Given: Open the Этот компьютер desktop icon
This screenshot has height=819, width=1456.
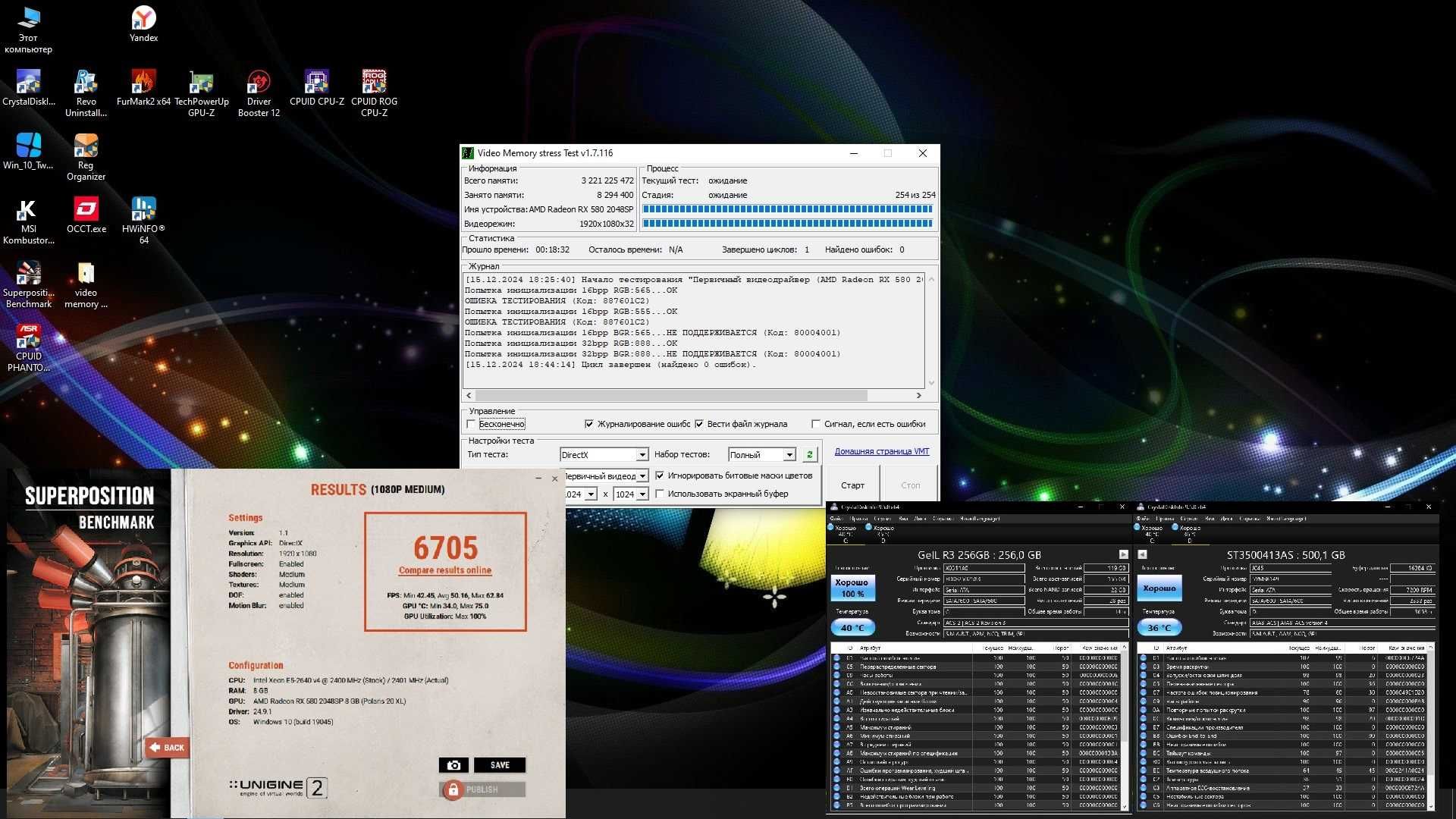Looking at the screenshot, I should click(x=28, y=30).
